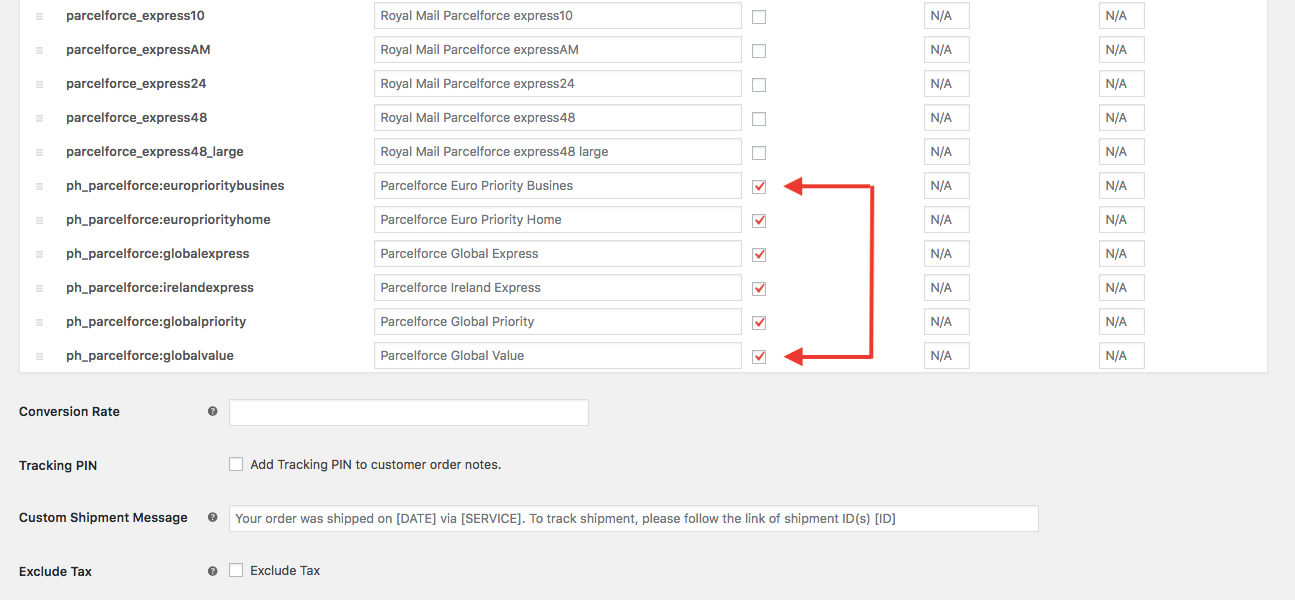Click first N/A adjustment field for parcelforce_express10
Viewport: 1295px width, 600px height.
coord(947,16)
